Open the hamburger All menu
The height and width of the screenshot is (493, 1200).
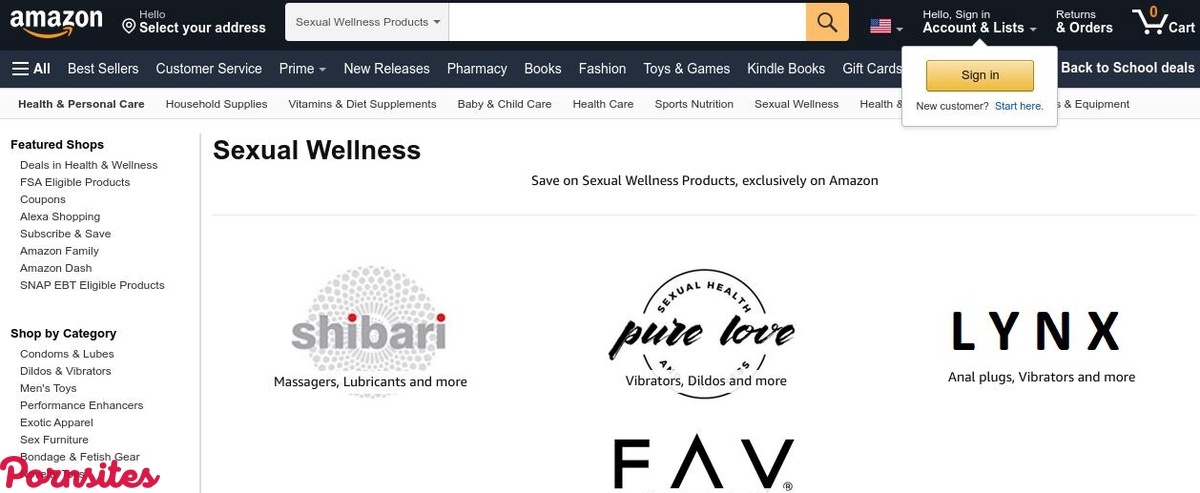31,69
